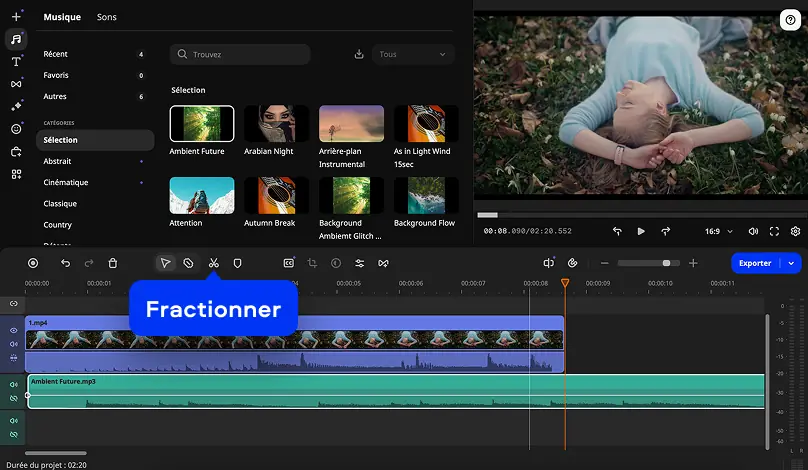This screenshot has height=470, width=808.
Task: Toggle preview volume speaker icon
Action: 753,231
